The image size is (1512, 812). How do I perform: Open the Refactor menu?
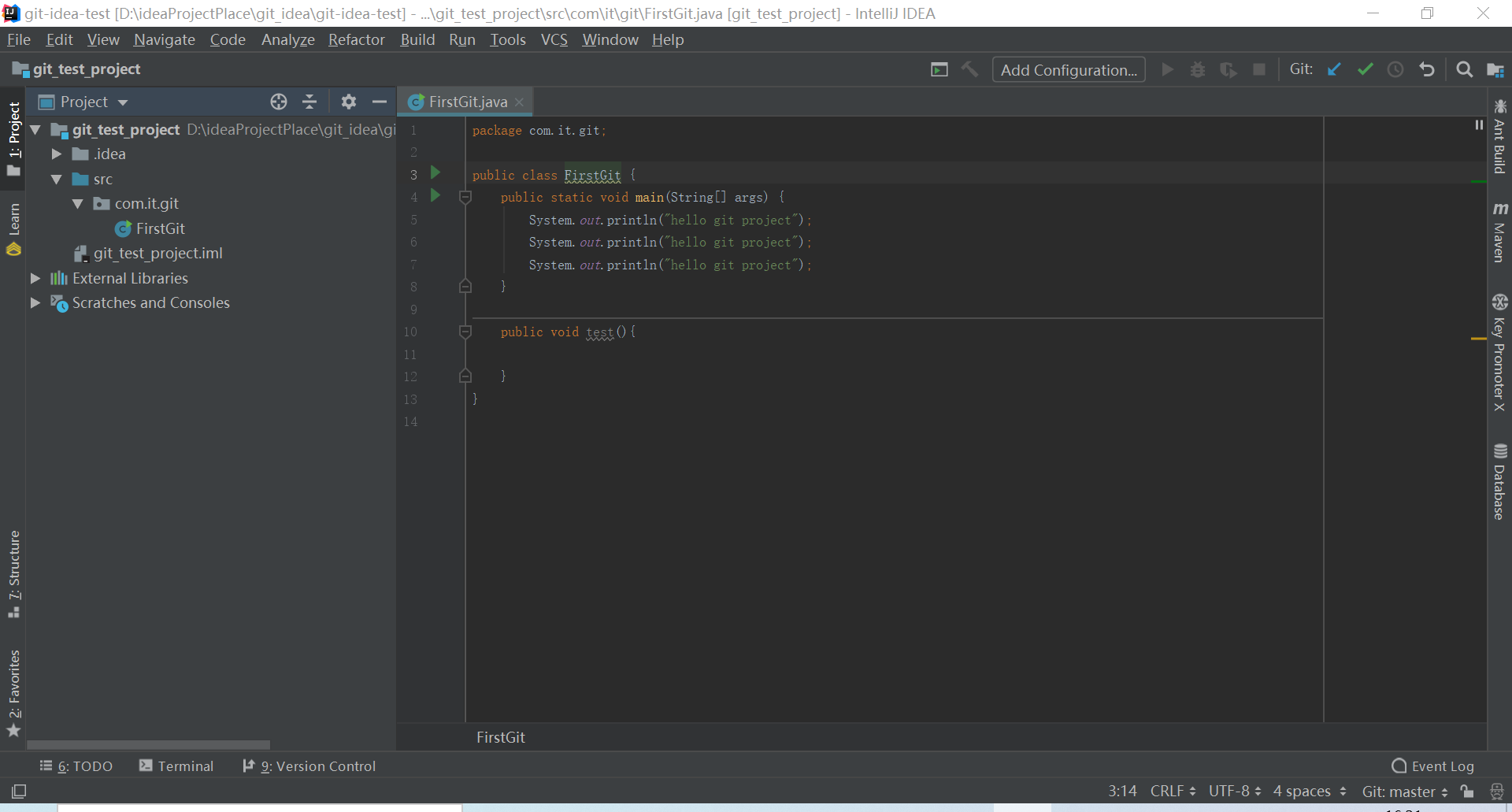[357, 39]
